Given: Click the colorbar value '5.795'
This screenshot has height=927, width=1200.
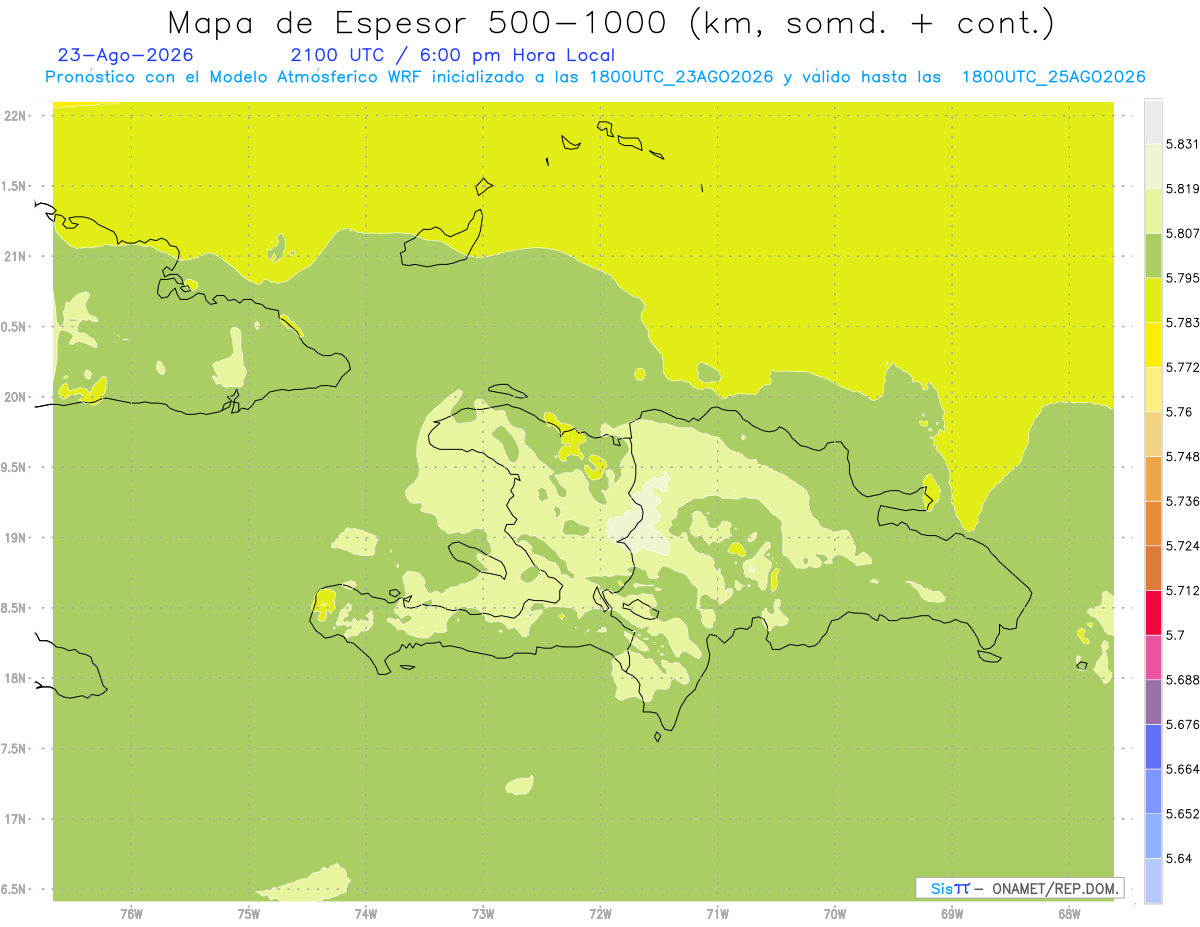Looking at the screenshot, I should (x=1182, y=278).
